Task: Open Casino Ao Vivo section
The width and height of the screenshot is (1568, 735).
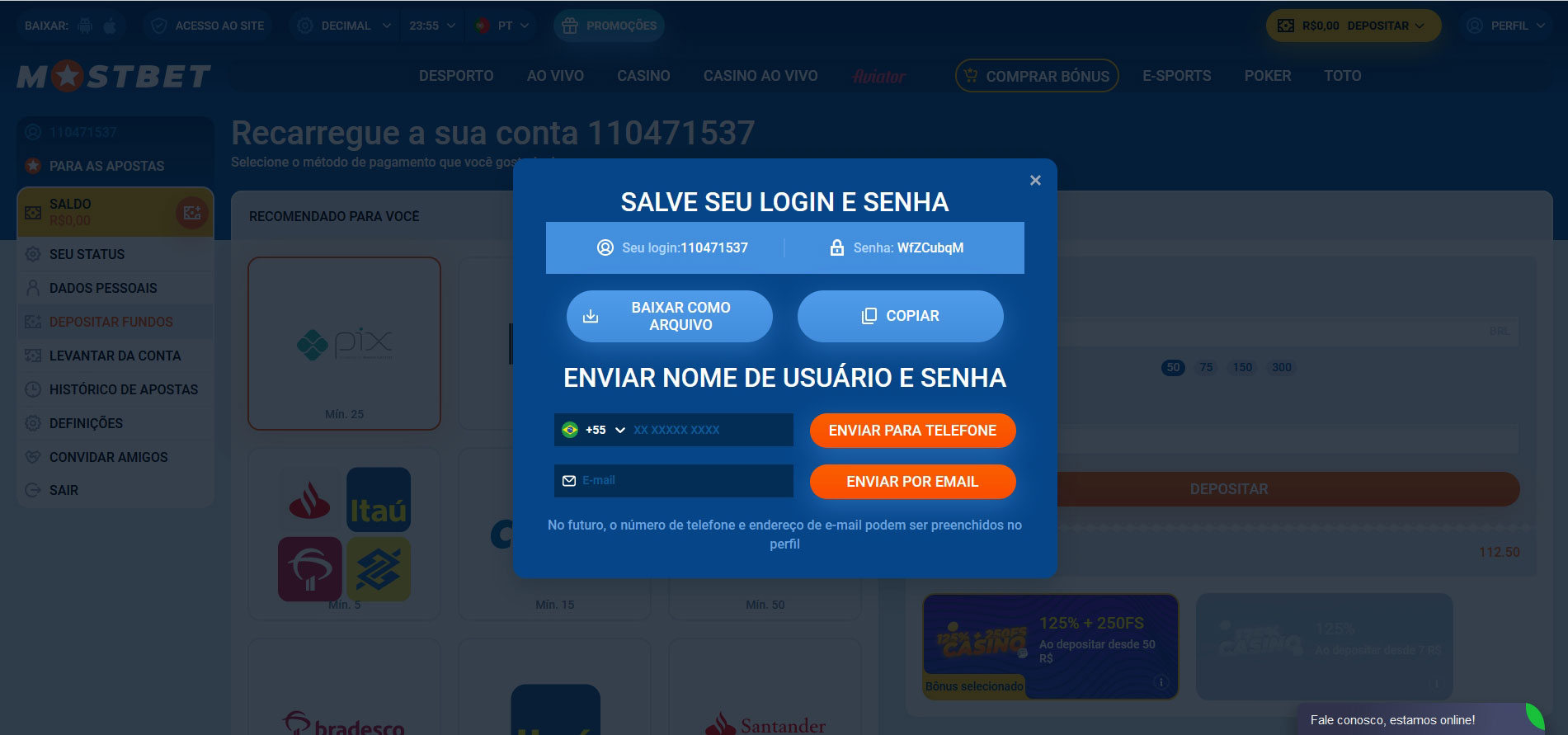Action: 760,76
